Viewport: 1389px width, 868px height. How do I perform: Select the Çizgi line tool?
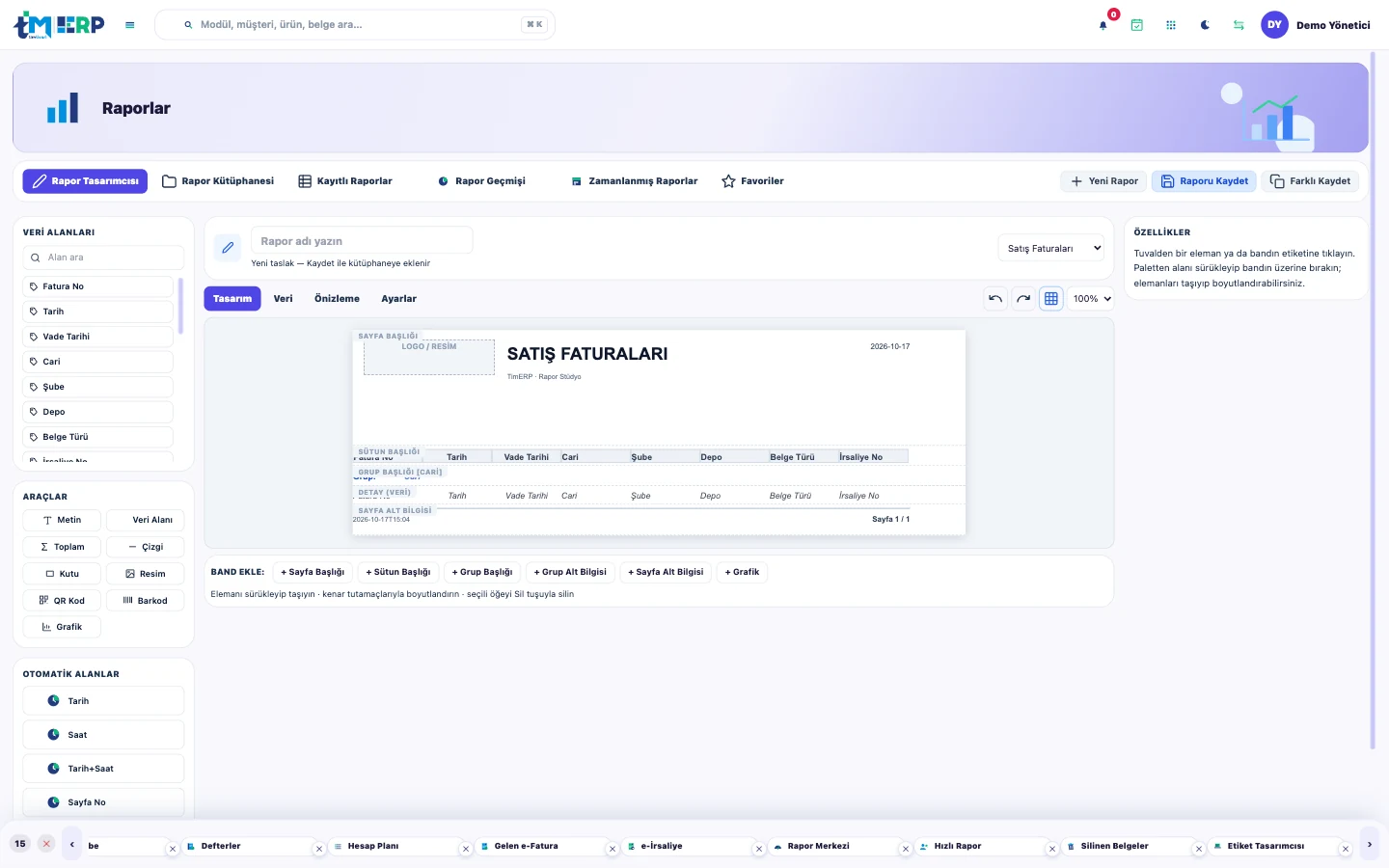coord(146,547)
